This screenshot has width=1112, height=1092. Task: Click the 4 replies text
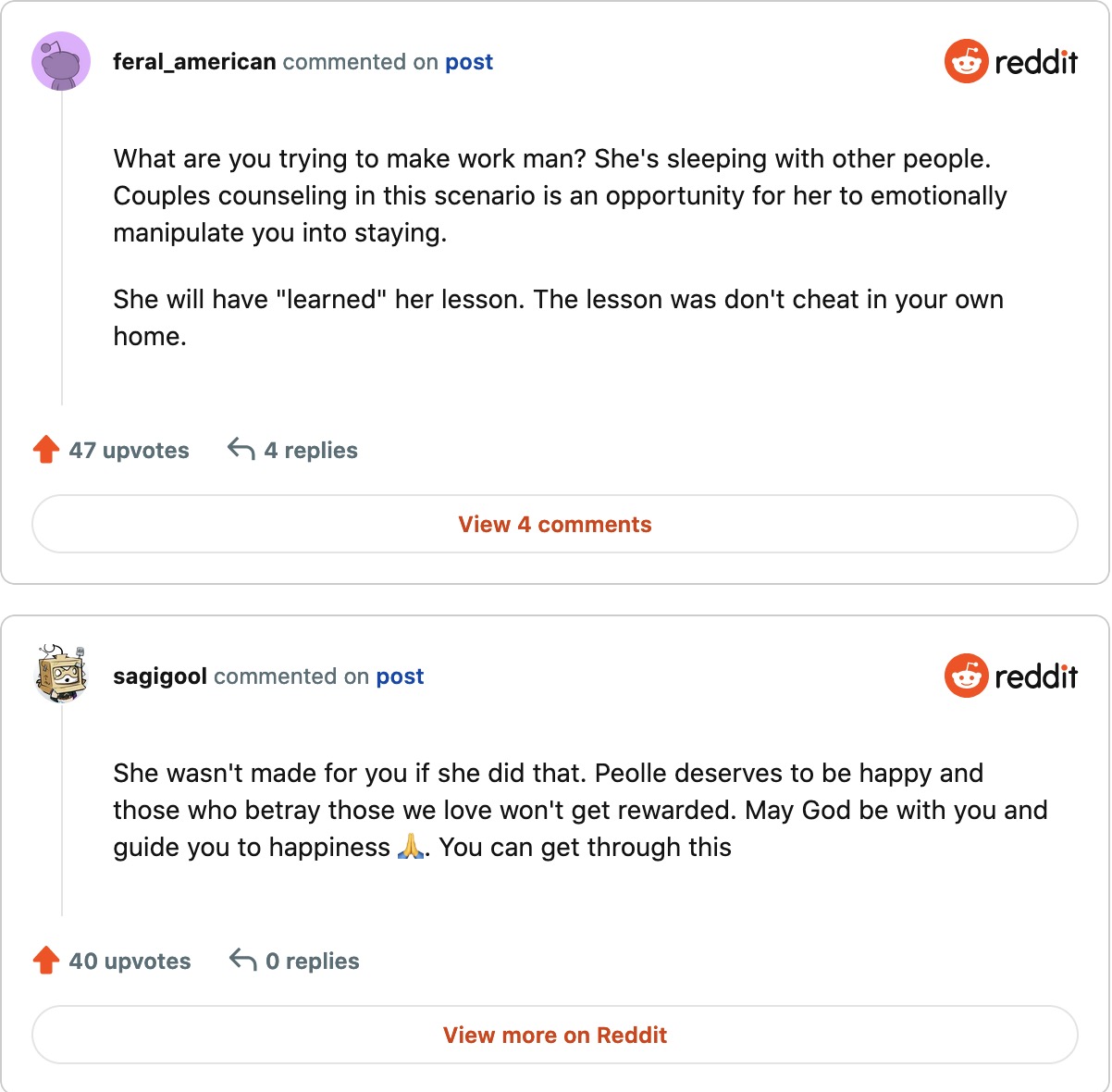[x=311, y=451]
